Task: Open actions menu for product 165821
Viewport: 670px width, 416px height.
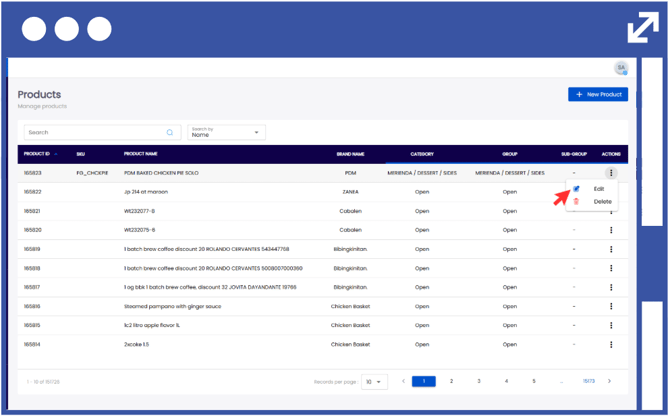Action: tap(611, 211)
